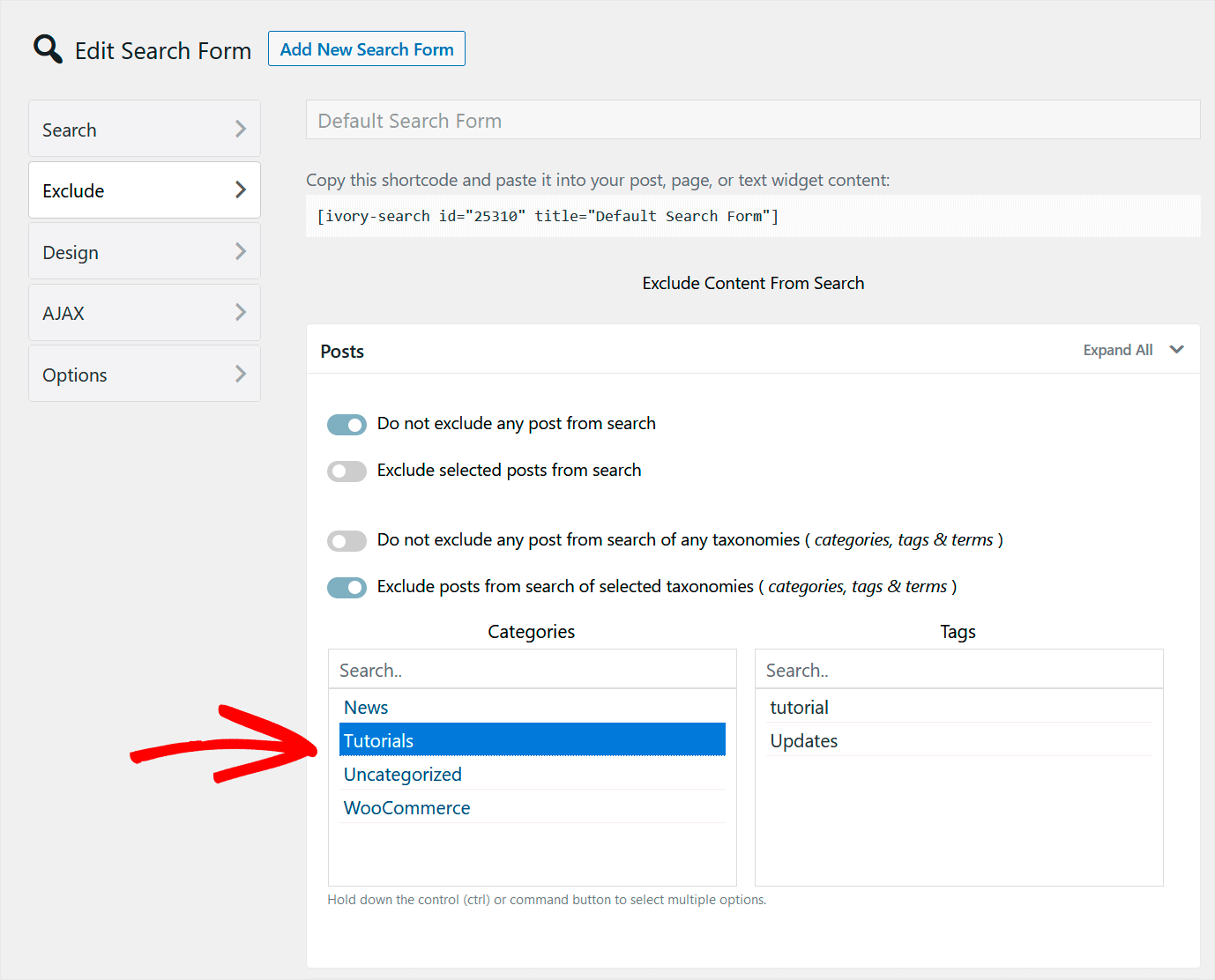Screen dimensions: 1215x980
Task: Click the magnifier icon beside Edit Search Form
Action: click(48, 49)
